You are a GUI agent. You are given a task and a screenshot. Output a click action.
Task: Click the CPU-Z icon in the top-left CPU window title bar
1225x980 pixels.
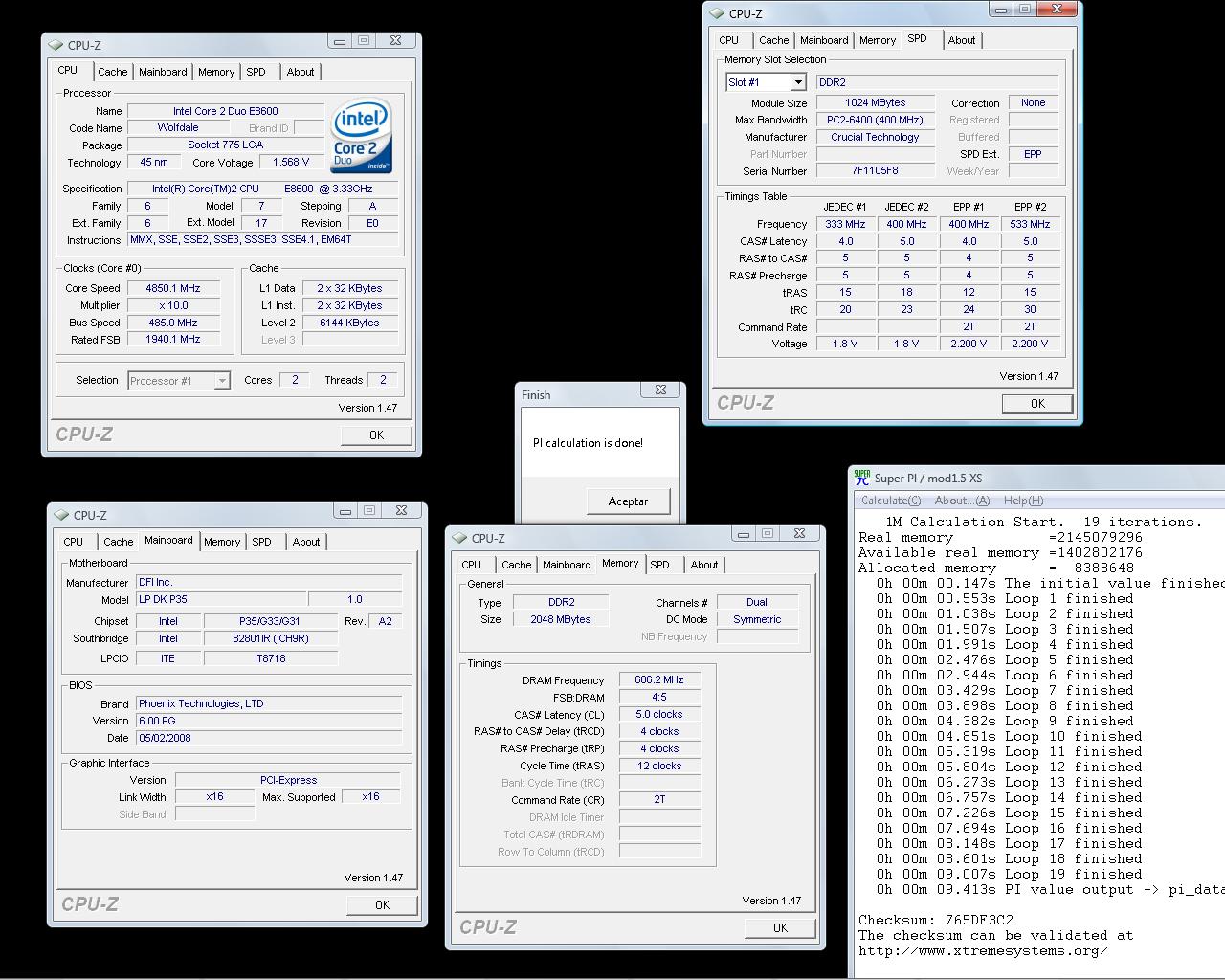(x=56, y=45)
